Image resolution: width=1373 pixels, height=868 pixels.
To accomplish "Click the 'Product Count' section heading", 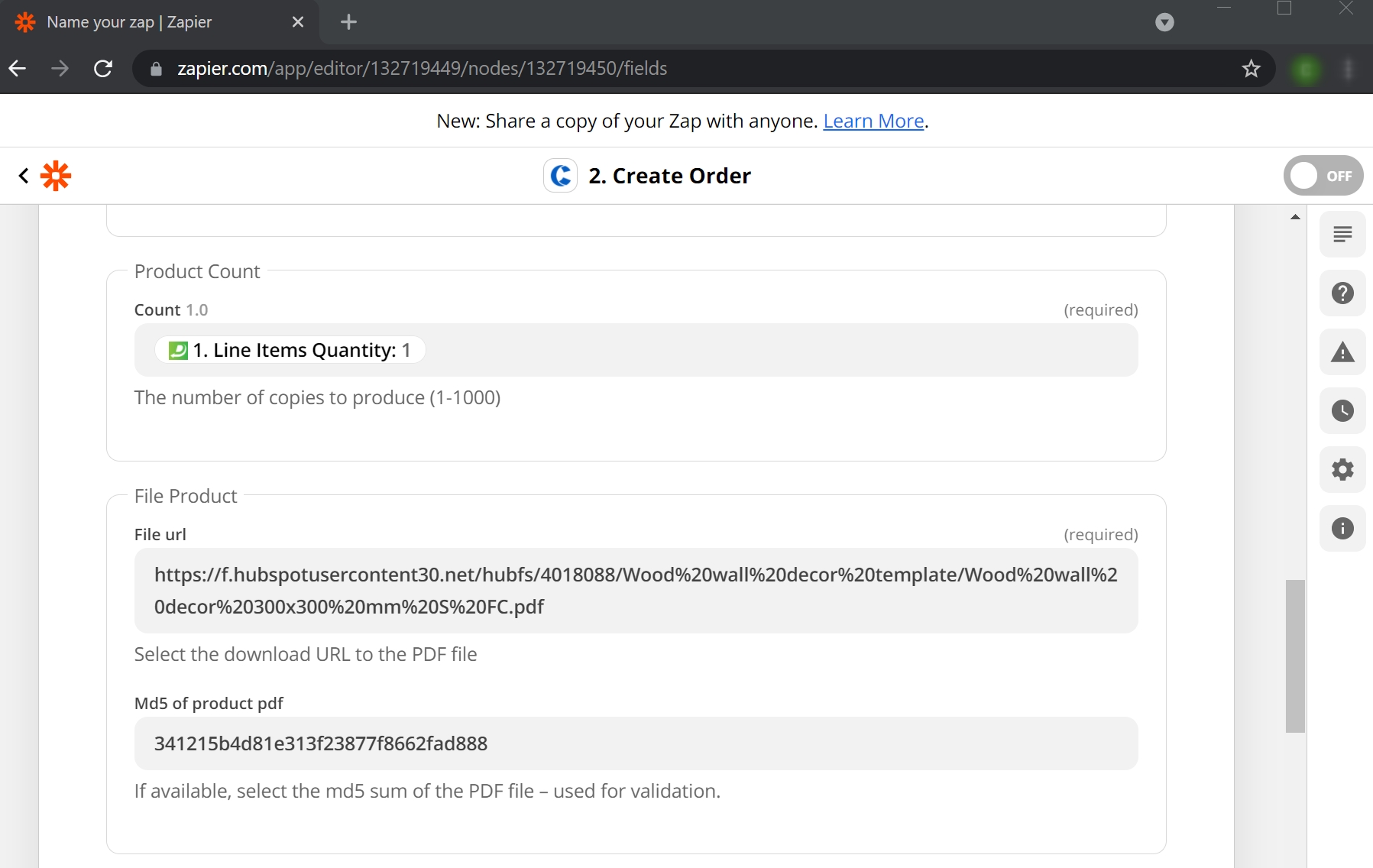I will pos(197,271).
